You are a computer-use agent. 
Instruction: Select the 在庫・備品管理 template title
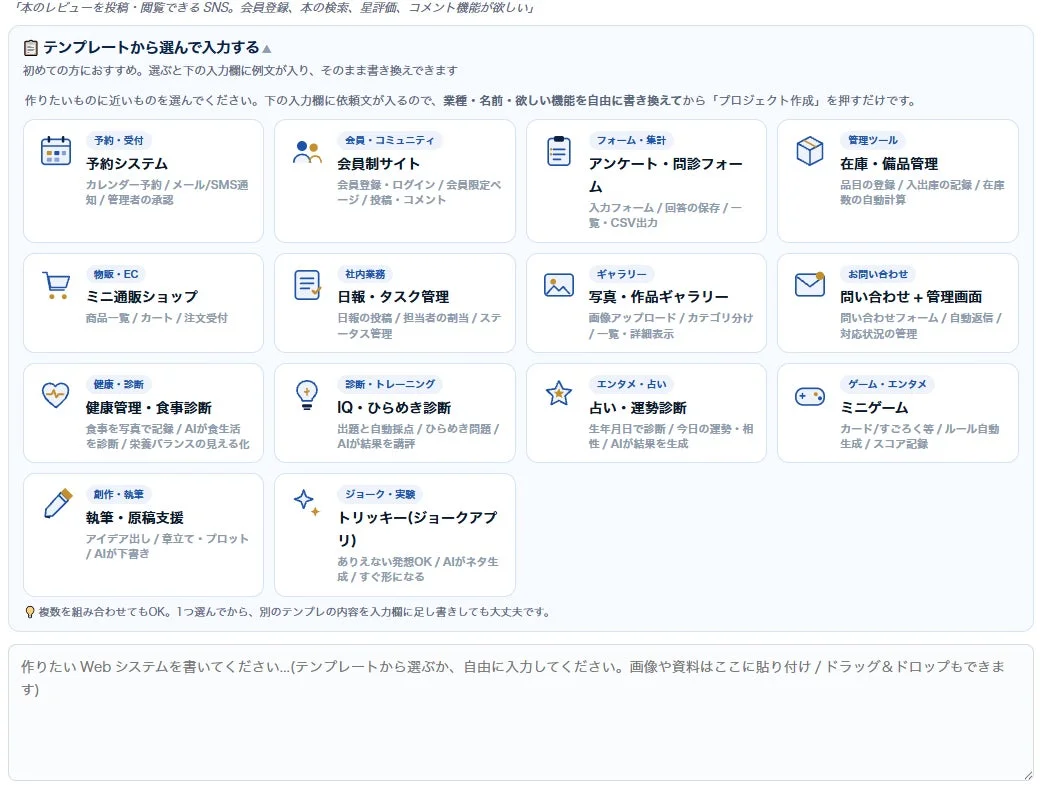click(x=889, y=163)
